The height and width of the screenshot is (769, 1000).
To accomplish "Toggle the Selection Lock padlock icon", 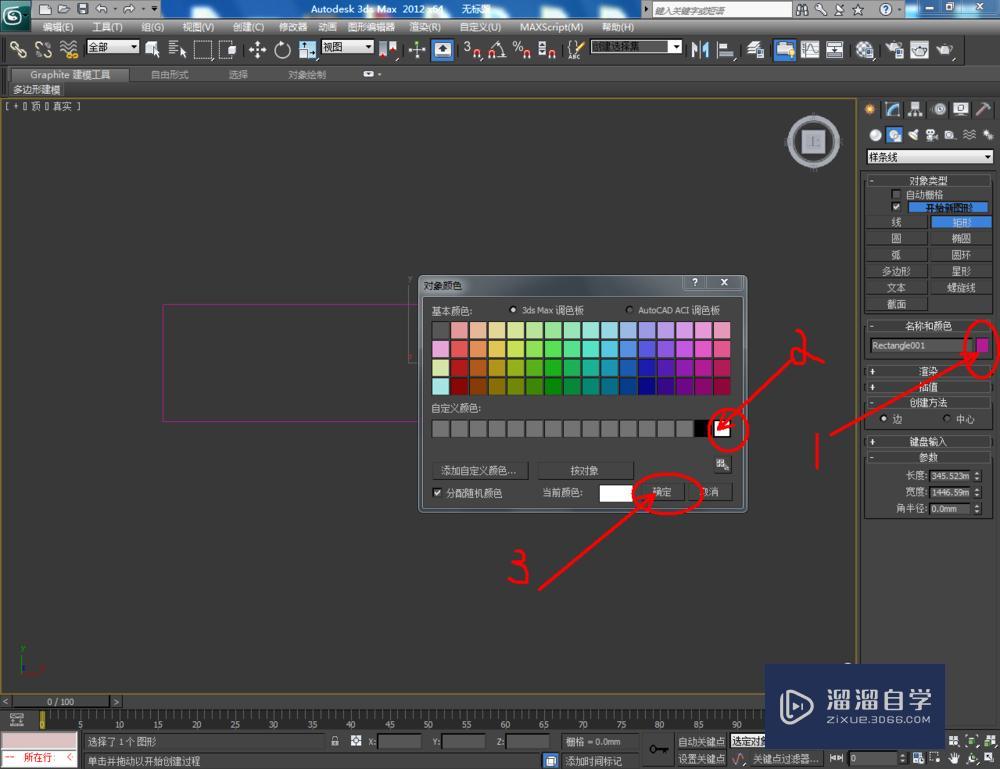I will [x=335, y=741].
